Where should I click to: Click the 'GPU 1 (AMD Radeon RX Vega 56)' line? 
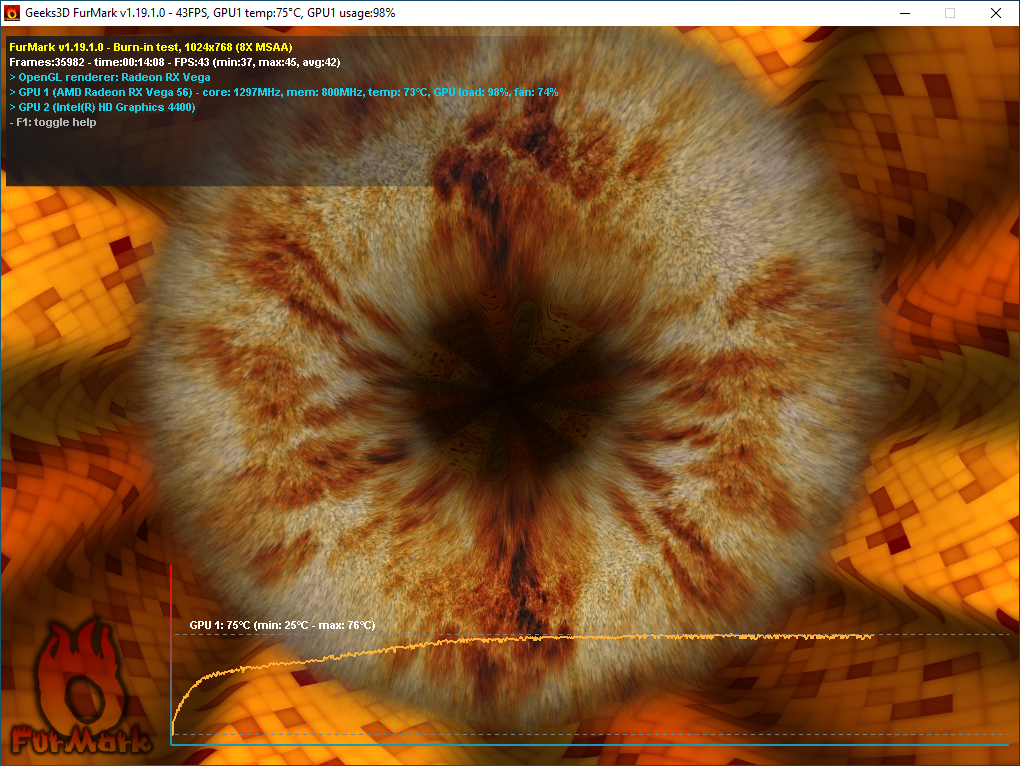284,92
